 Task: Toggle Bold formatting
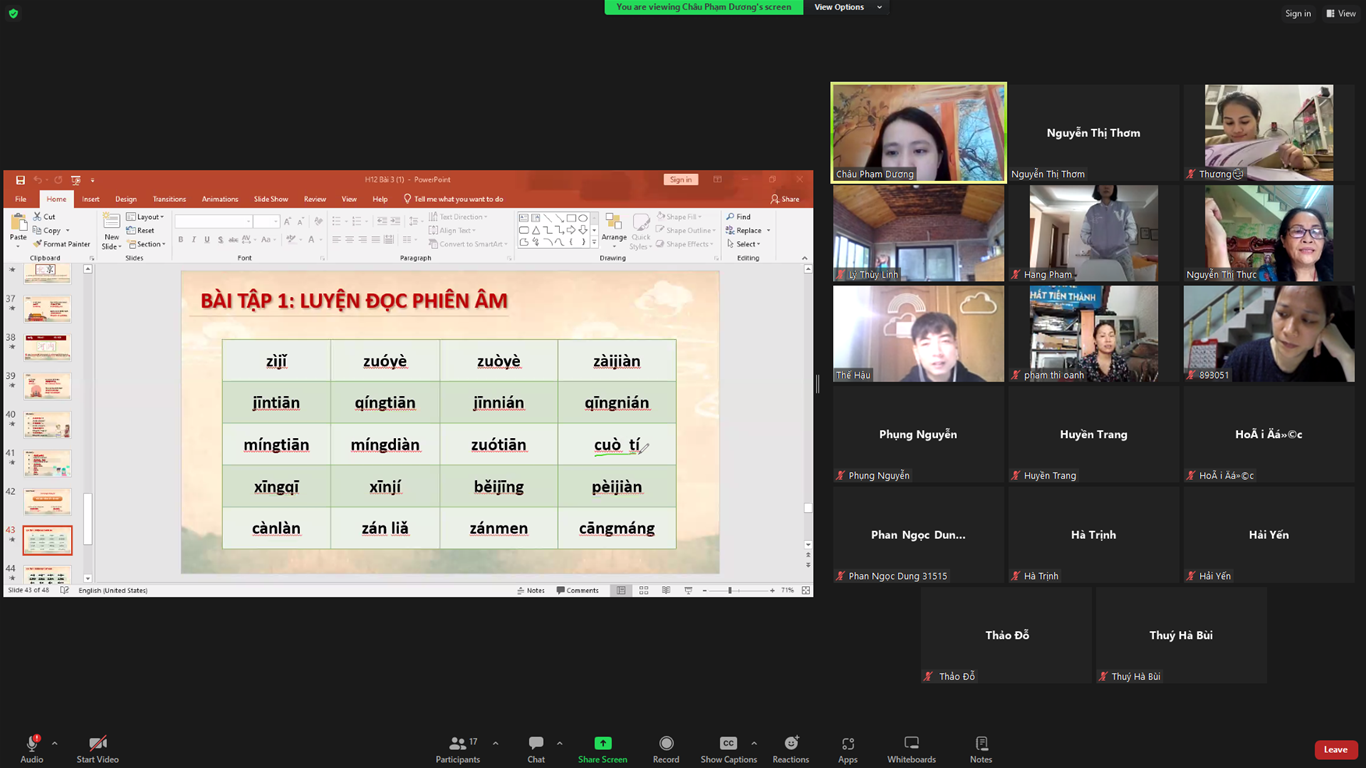point(181,240)
